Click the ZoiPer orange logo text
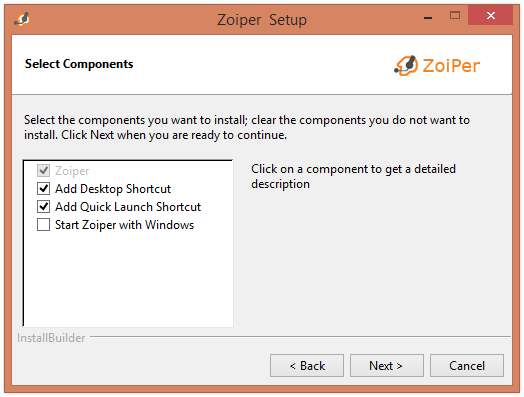 (x=451, y=65)
